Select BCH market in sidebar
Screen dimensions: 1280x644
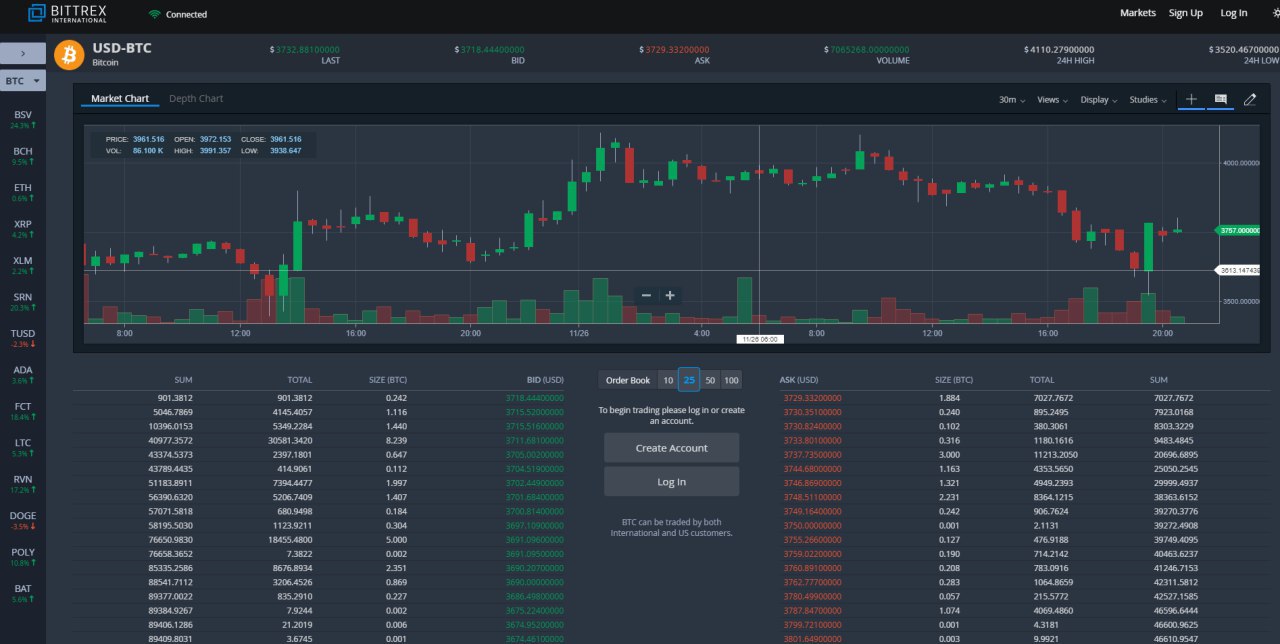coord(23,156)
